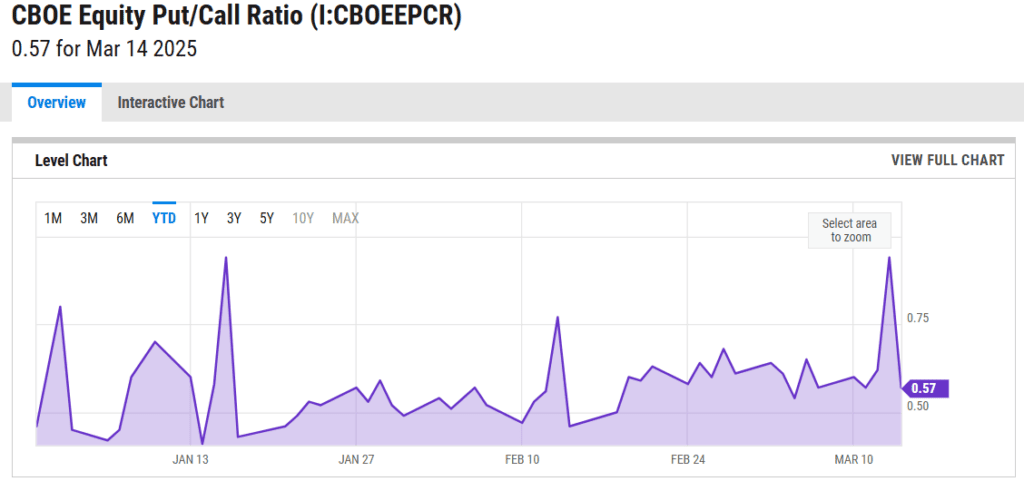Click the MAX range option

point(345,218)
